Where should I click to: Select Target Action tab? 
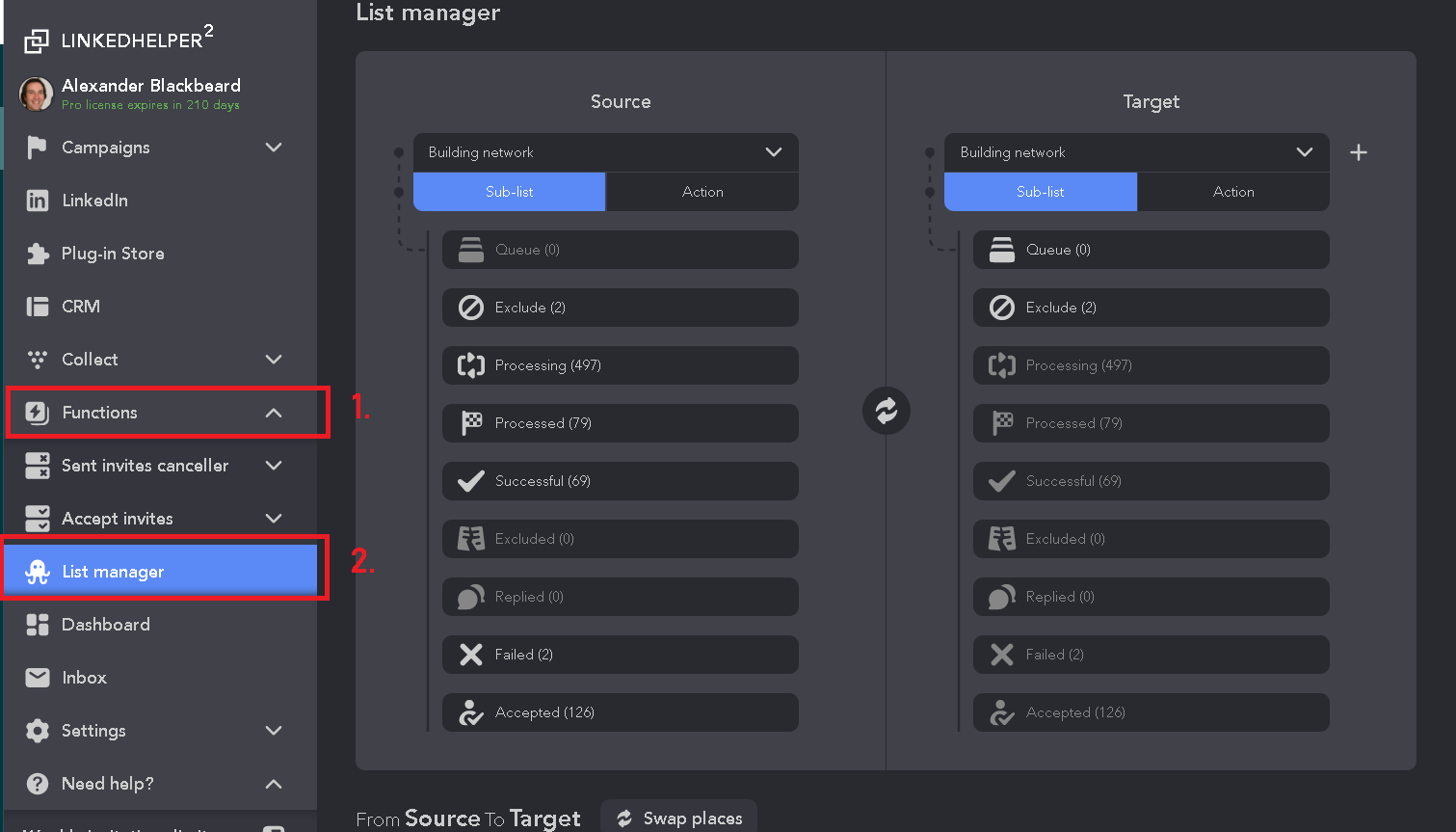(x=1233, y=192)
